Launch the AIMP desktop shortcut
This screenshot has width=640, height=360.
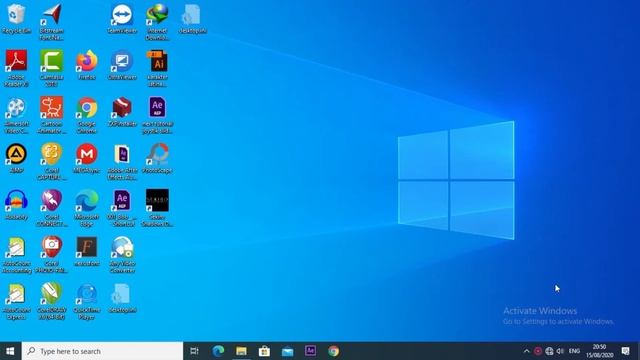16,158
